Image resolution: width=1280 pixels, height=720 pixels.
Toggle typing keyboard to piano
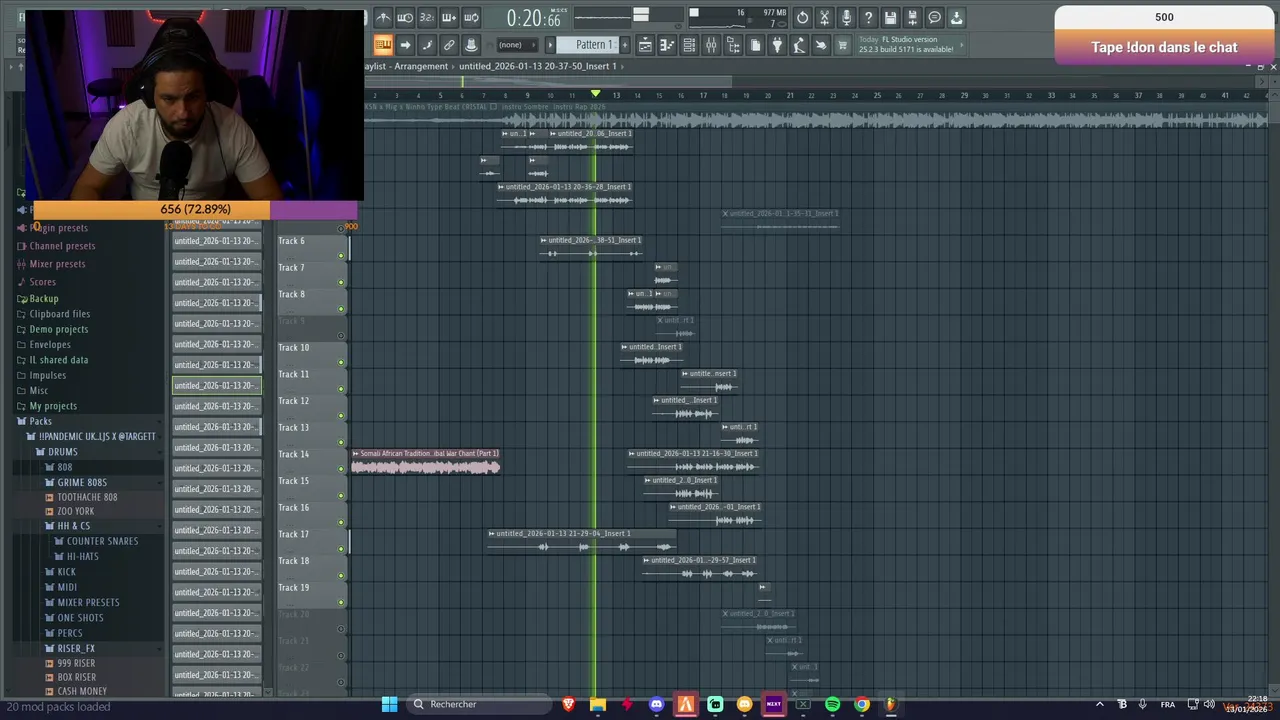pos(383,45)
